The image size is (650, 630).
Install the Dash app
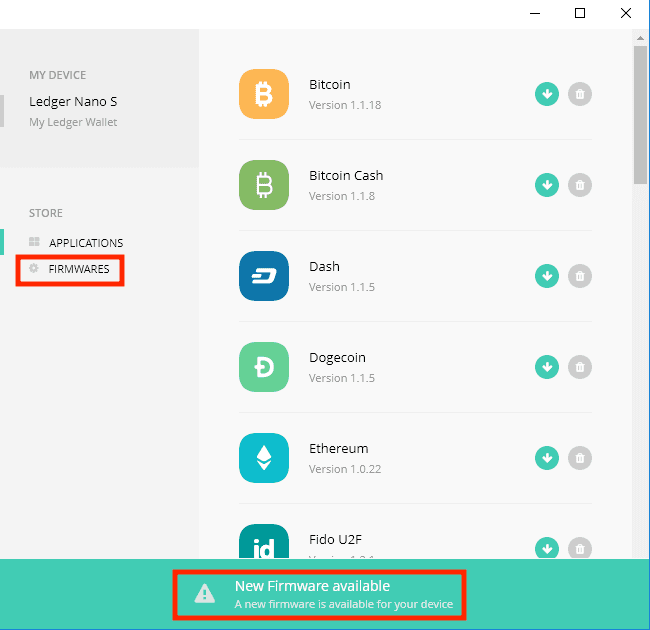pyautogui.click(x=546, y=276)
